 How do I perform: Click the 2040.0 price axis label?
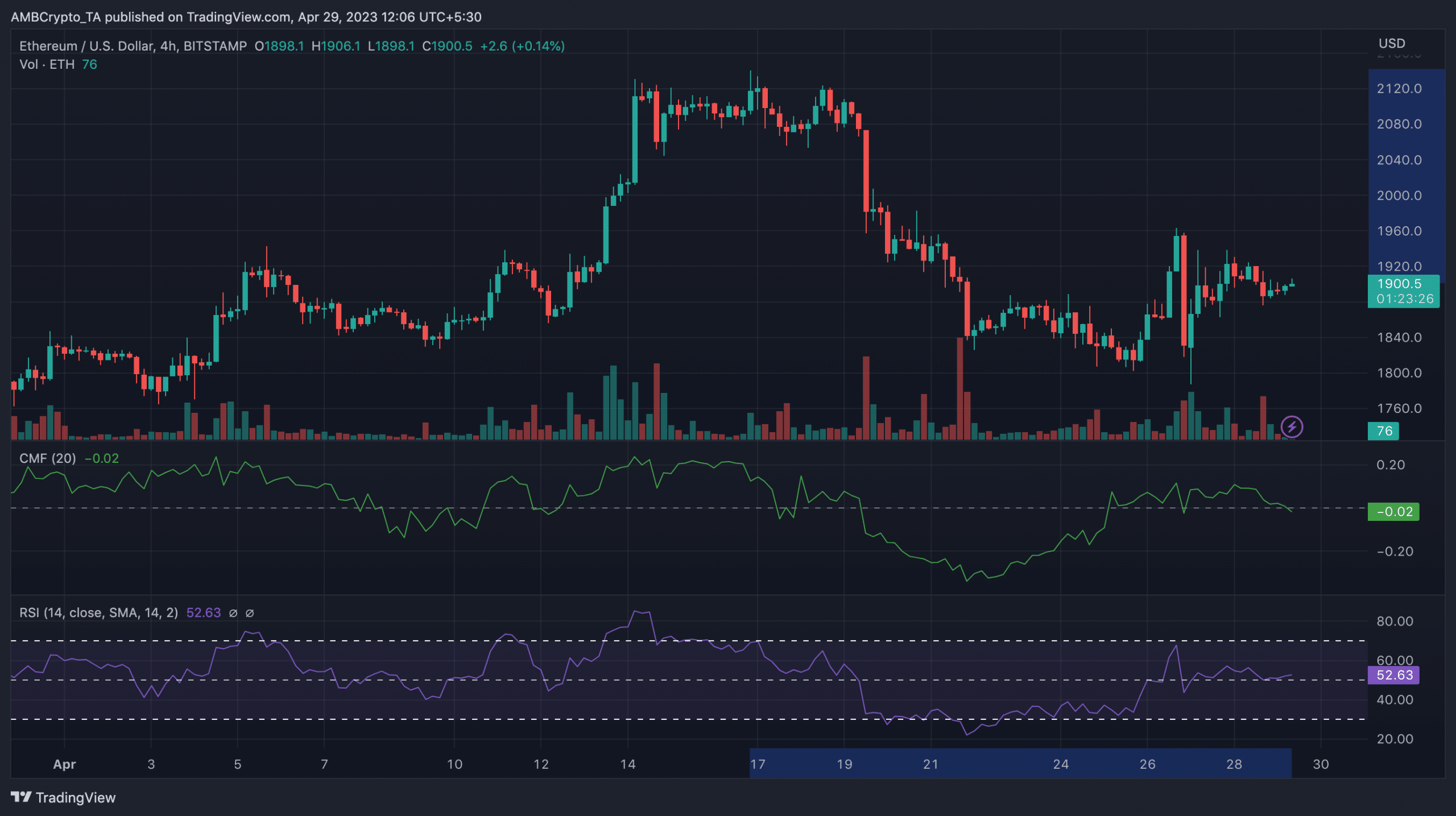(1399, 160)
